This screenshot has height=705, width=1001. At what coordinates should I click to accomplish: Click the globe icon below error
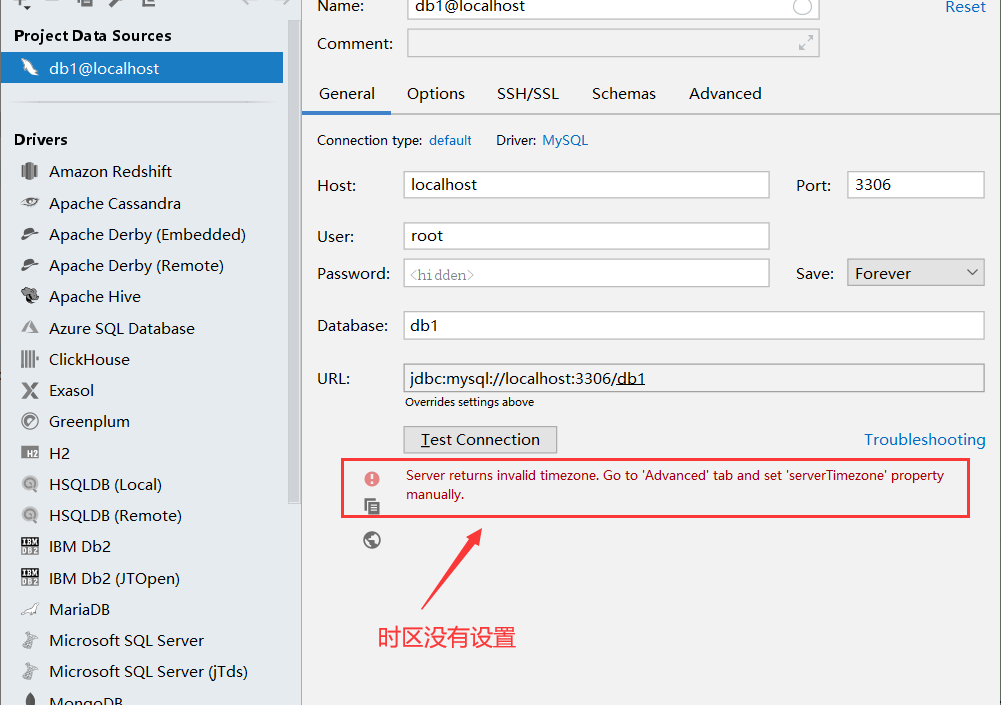point(372,540)
